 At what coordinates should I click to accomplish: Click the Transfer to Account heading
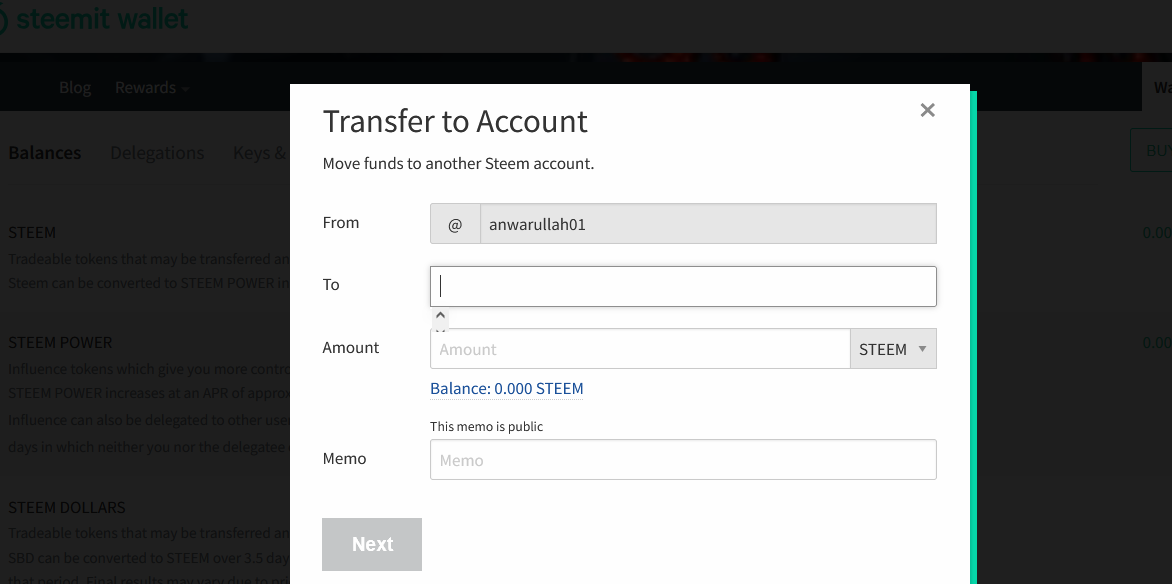coord(455,121)
